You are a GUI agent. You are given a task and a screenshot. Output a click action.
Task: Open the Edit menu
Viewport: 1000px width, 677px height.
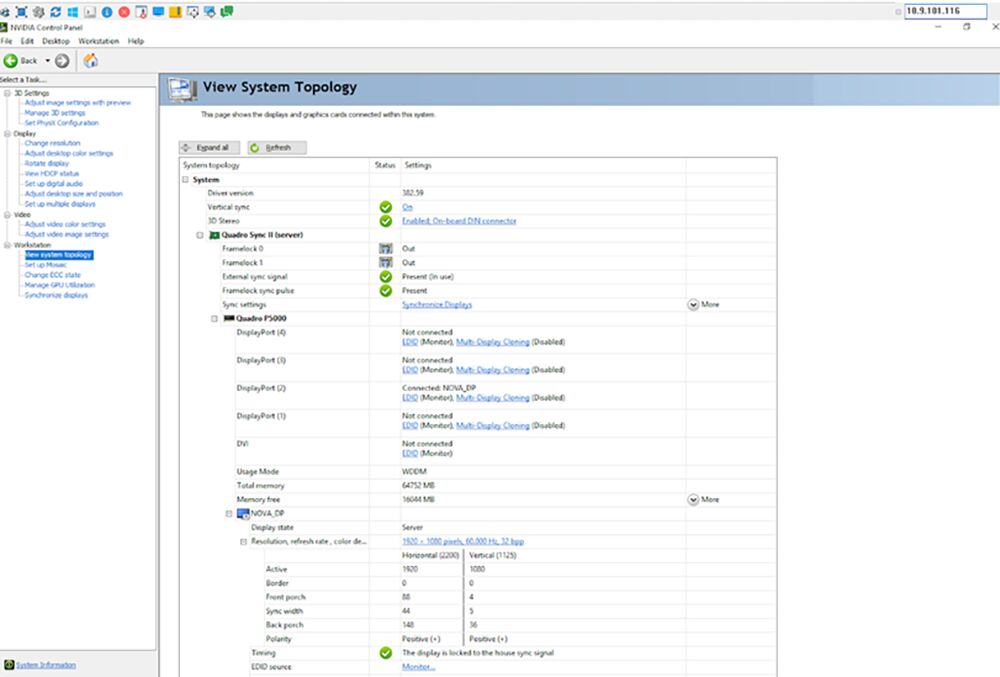(27, 41)
